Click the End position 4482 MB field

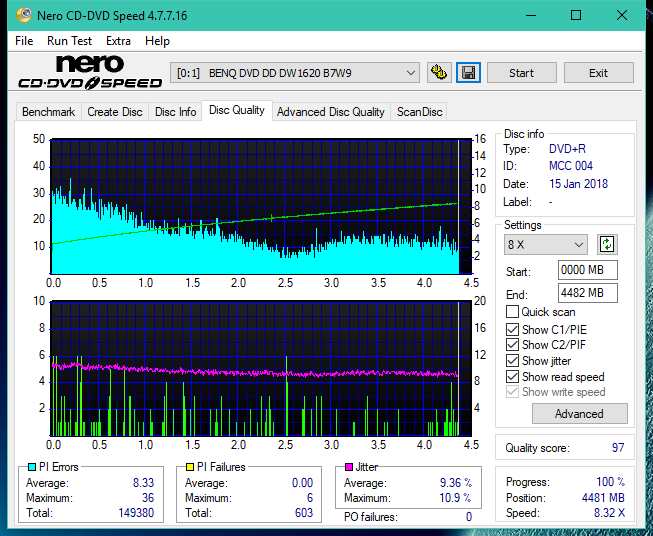[x=588, y=293]
